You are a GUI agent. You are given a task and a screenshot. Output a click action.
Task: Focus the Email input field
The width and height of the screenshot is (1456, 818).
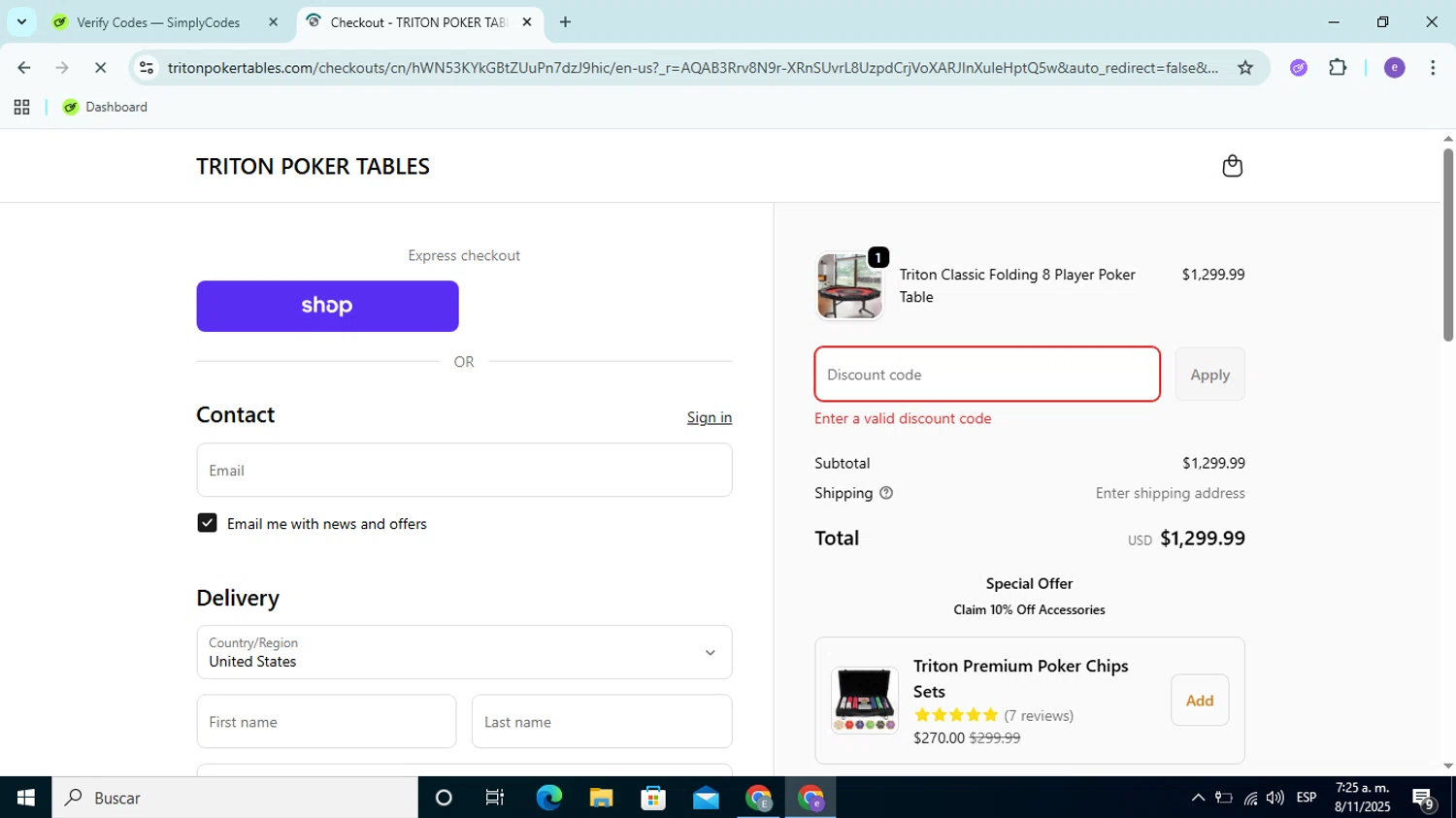464,471
